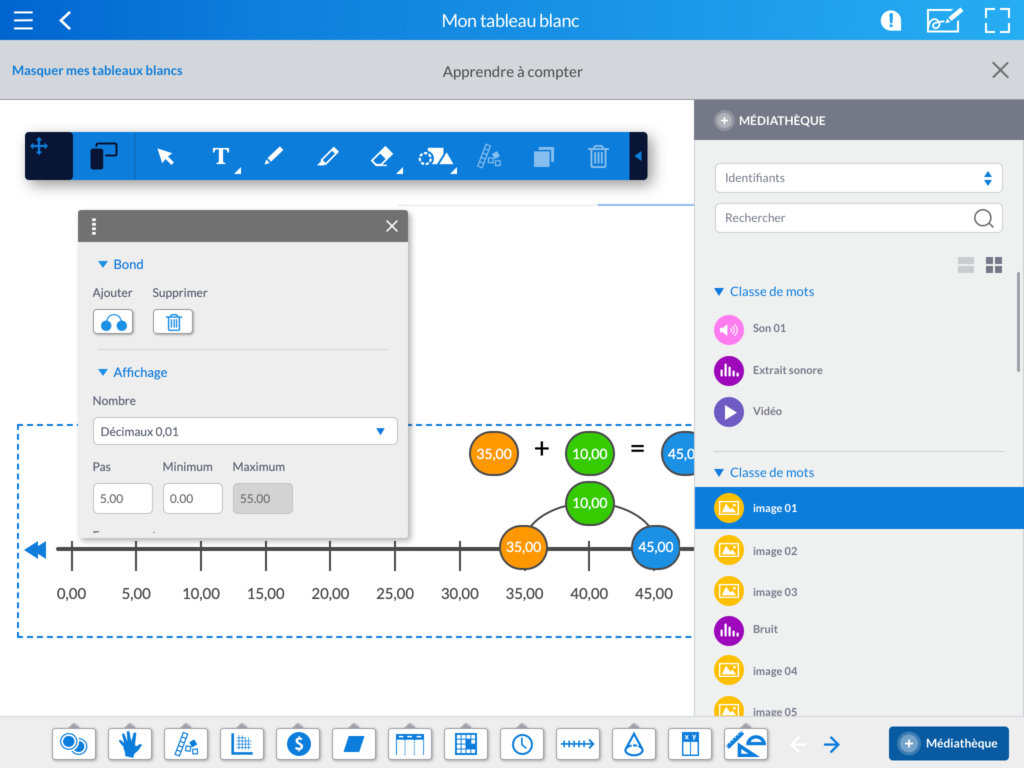Screen dimensions: 1024x768
Task: Toggle fullscreen mode in header
Action: point(997,20)
